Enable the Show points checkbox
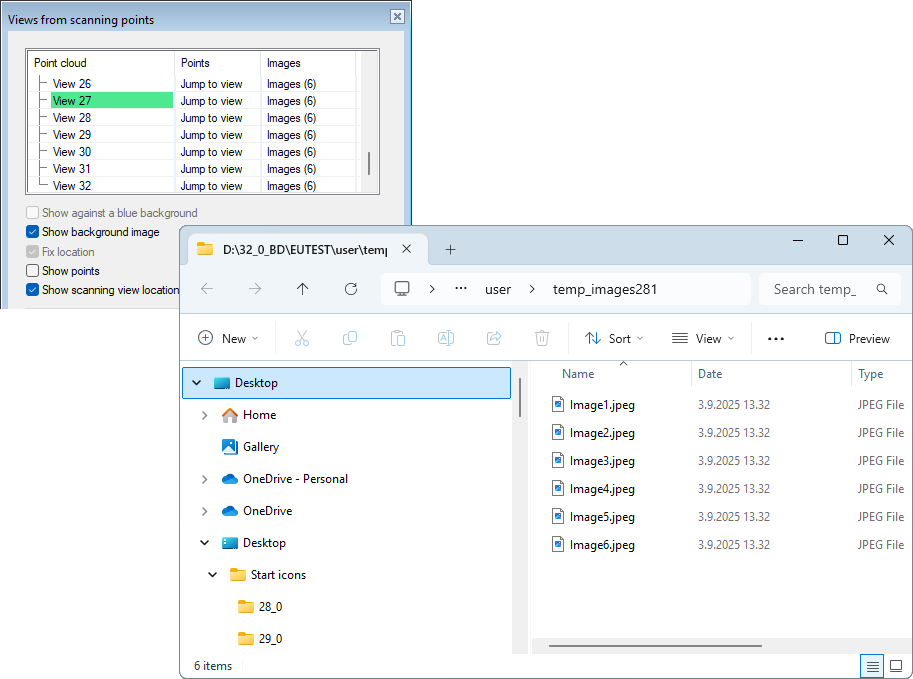This screenshot has width=913, height=679. (x=33, y=271)
